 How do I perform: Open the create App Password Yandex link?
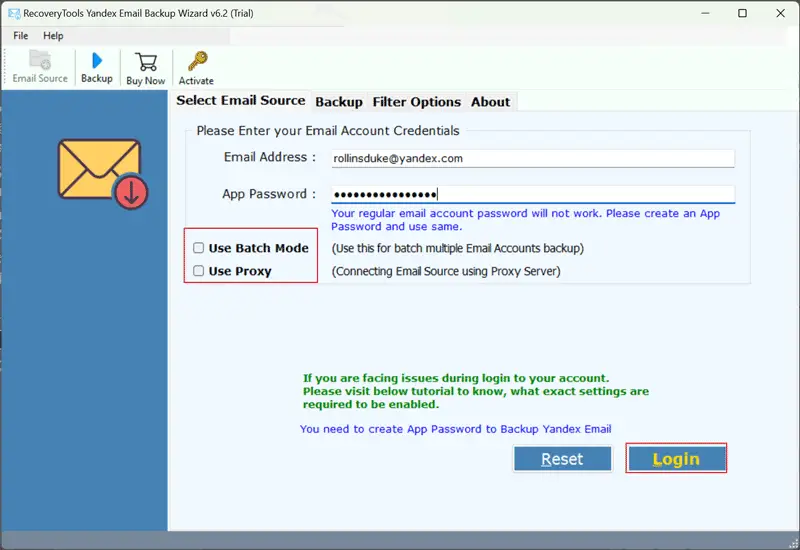click(x=455, y=429)
